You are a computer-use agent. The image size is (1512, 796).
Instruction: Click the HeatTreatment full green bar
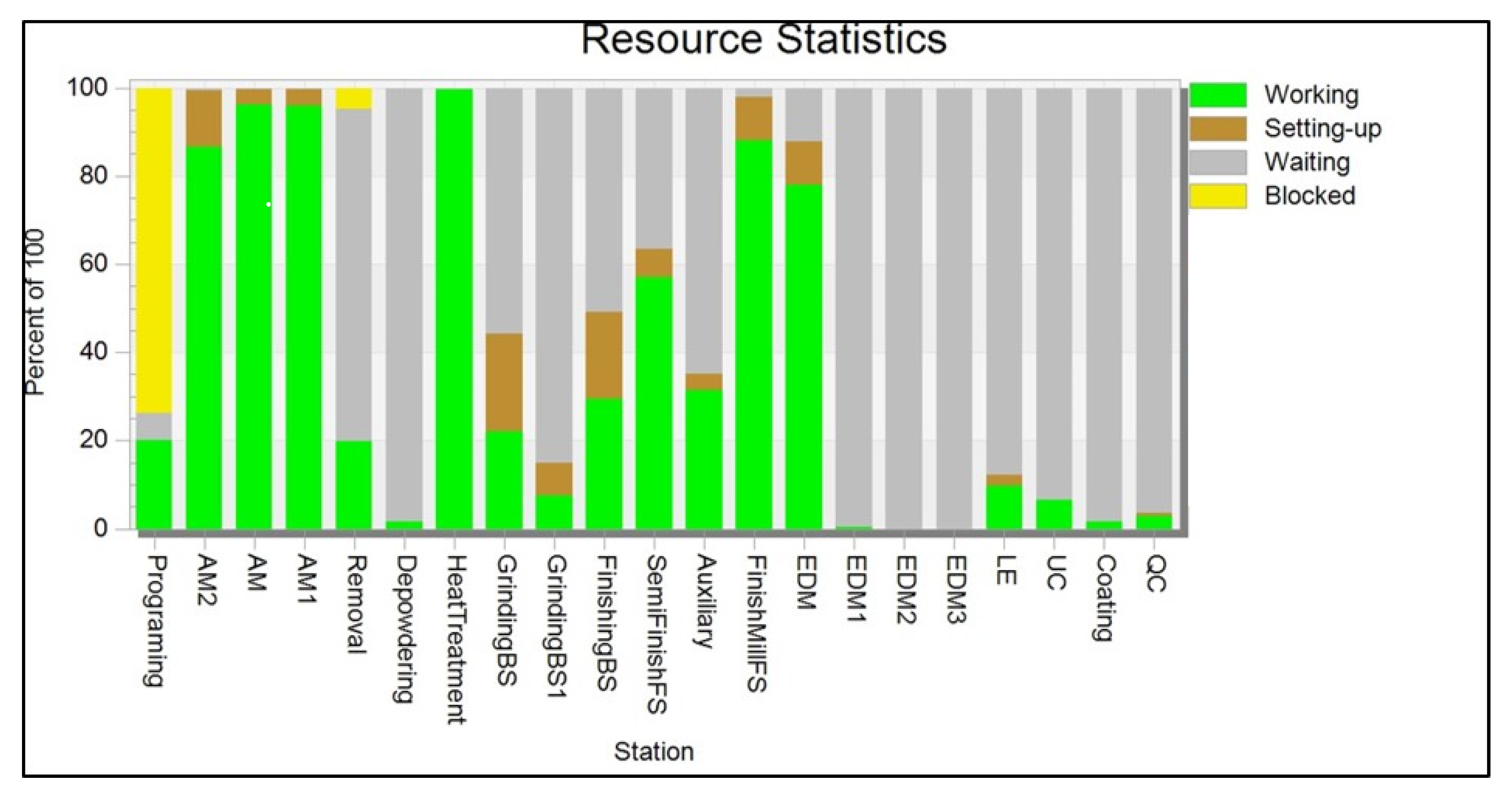(454, 309)
